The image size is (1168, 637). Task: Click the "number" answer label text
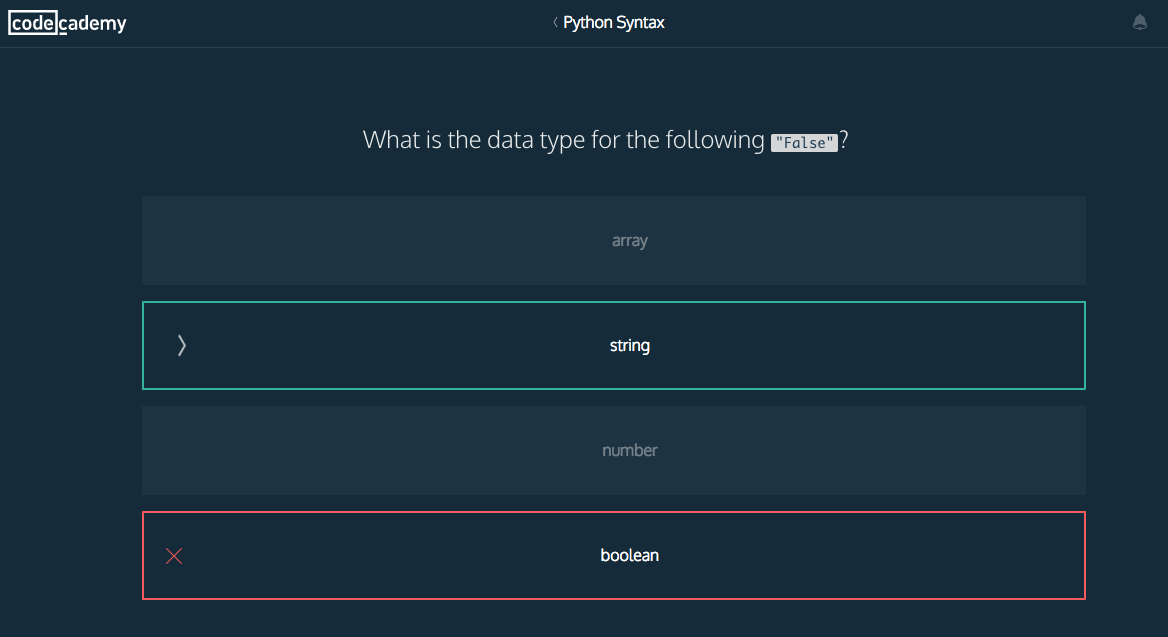[630, 450]
